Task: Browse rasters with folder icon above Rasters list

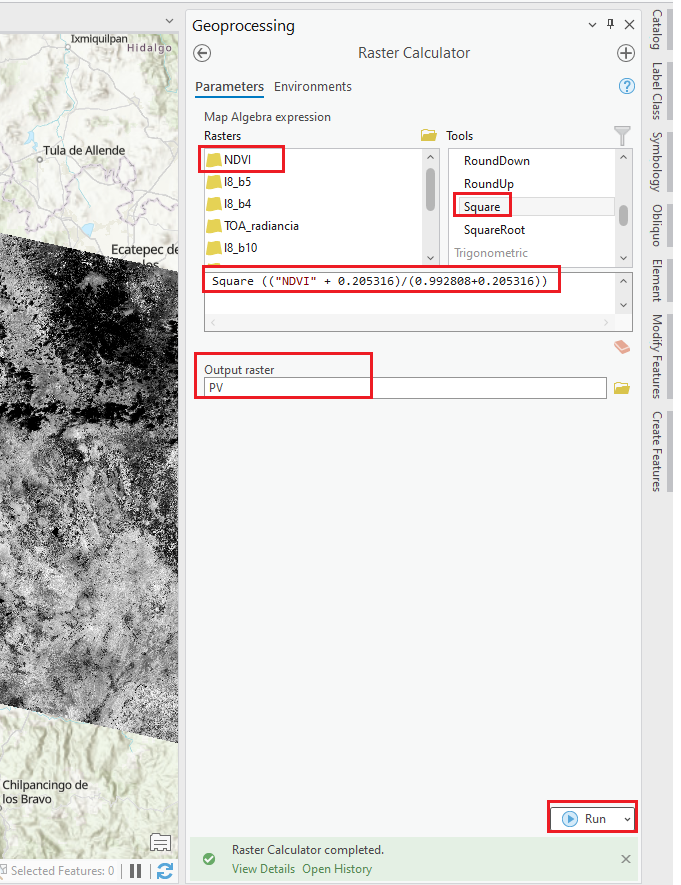Action: coord(429,135)
